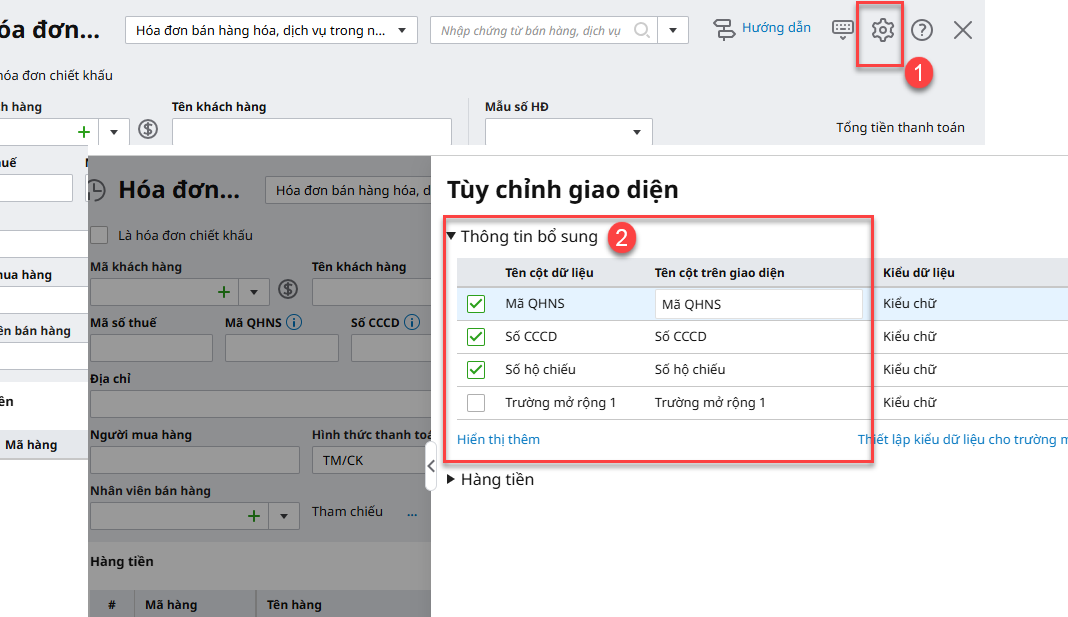
Task: Click the info icon beside the Mã QHNS label
Action: pyautogui.click(x=294, y=322)
